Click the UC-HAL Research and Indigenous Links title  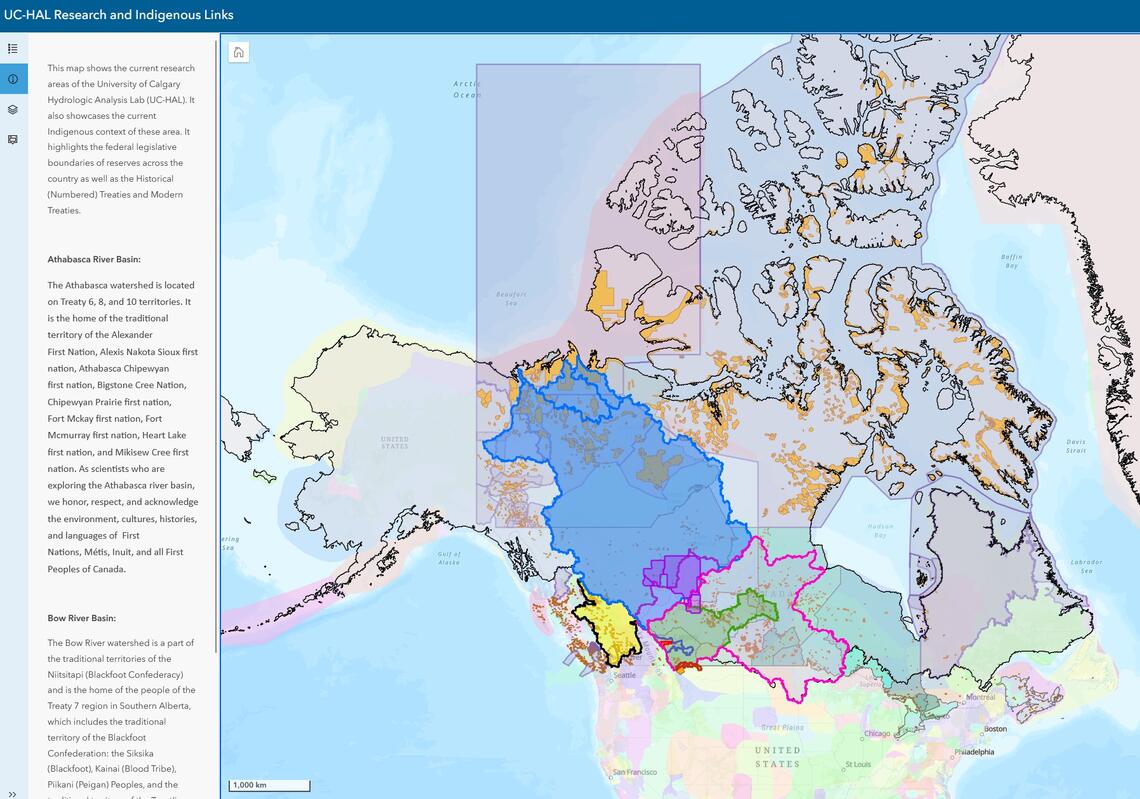pyautogui.click(x=119, y=15)
